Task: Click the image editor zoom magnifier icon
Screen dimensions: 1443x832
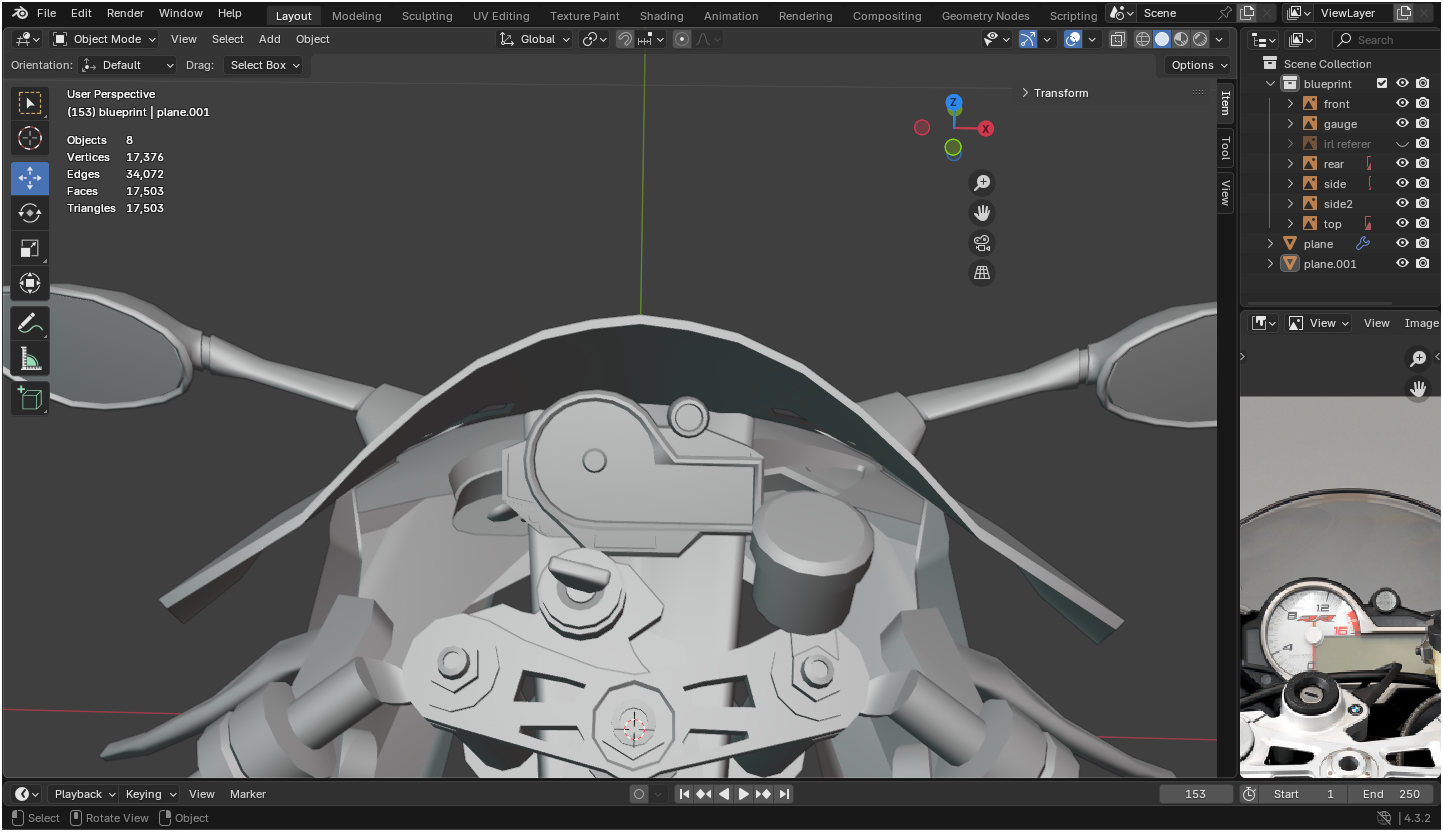Action: click(1418, 358)
